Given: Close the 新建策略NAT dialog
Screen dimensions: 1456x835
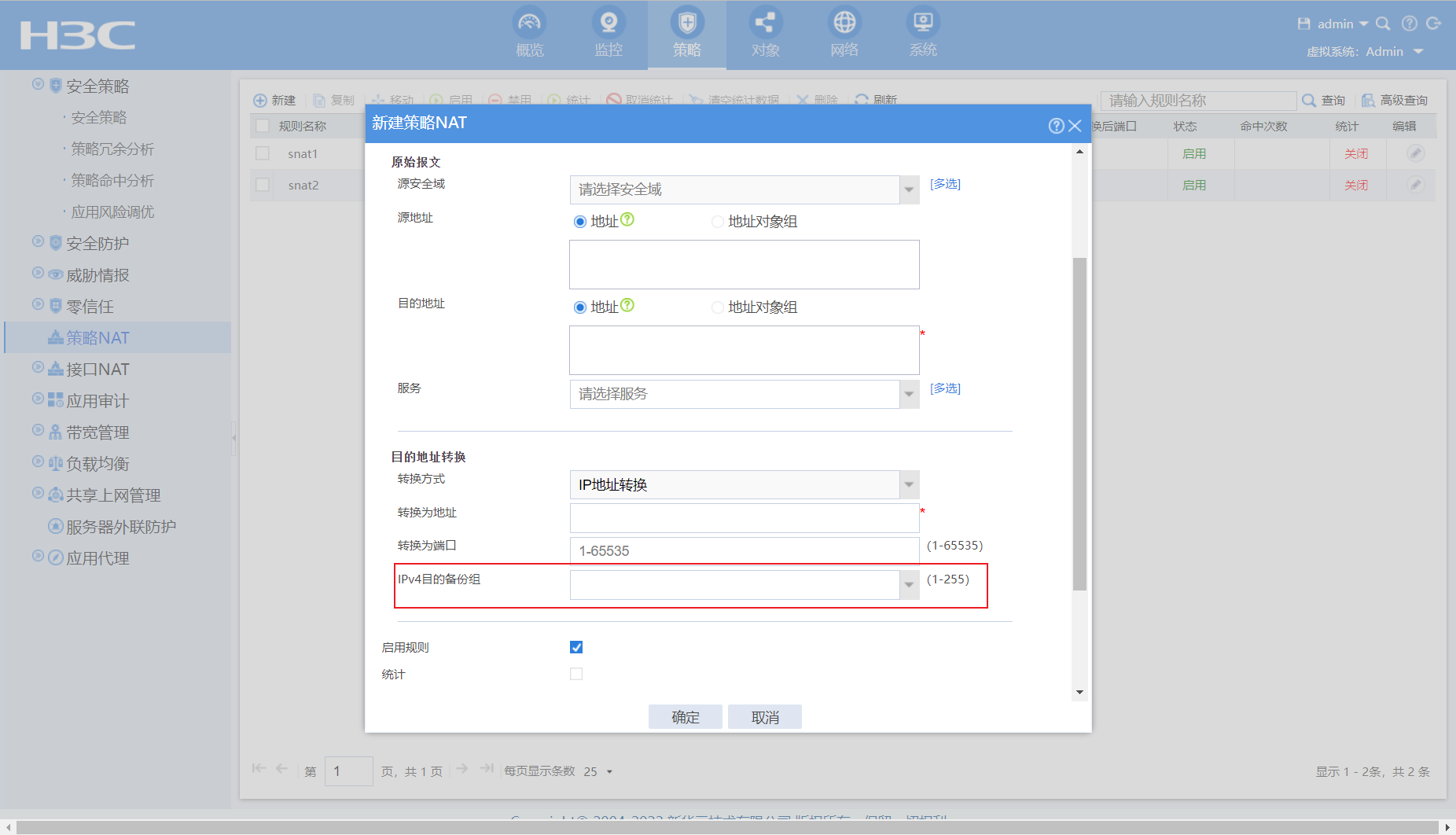Looking at the screenshot, I should coord(1075,126).
